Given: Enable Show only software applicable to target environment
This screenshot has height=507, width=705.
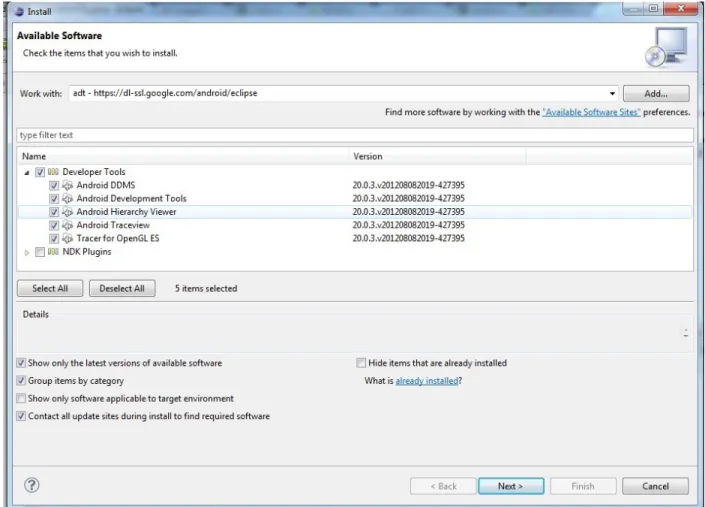Looking at the screenshot, I should pyautogui.click(x=21, y=398).
